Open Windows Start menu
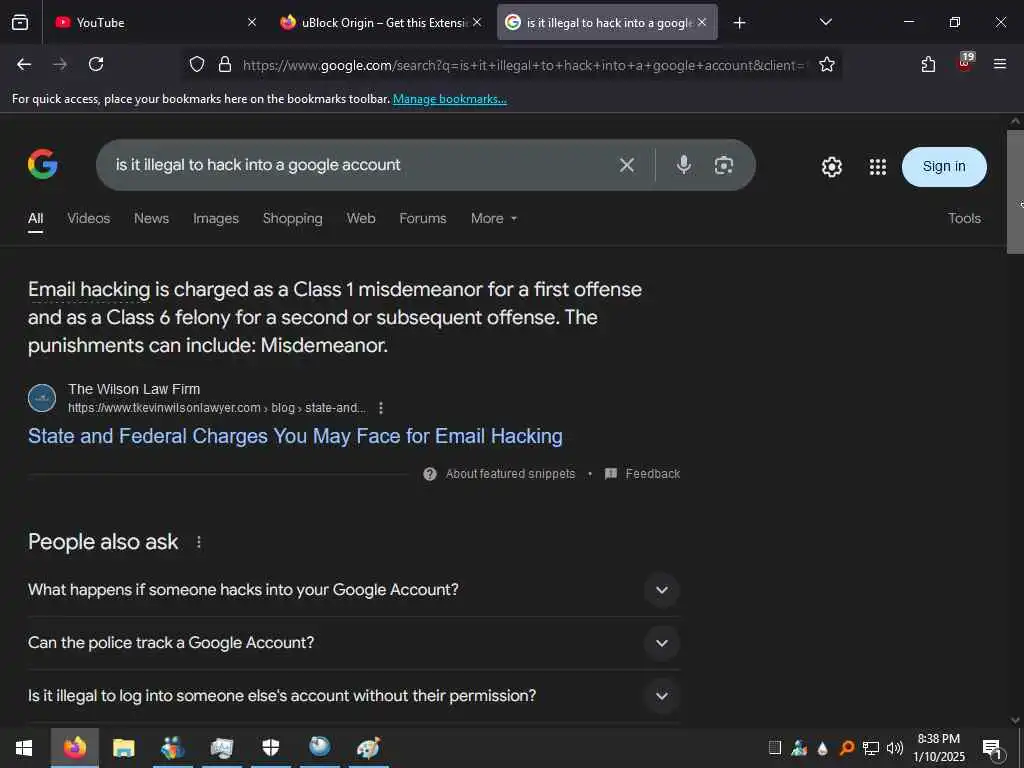 point(24,748)
